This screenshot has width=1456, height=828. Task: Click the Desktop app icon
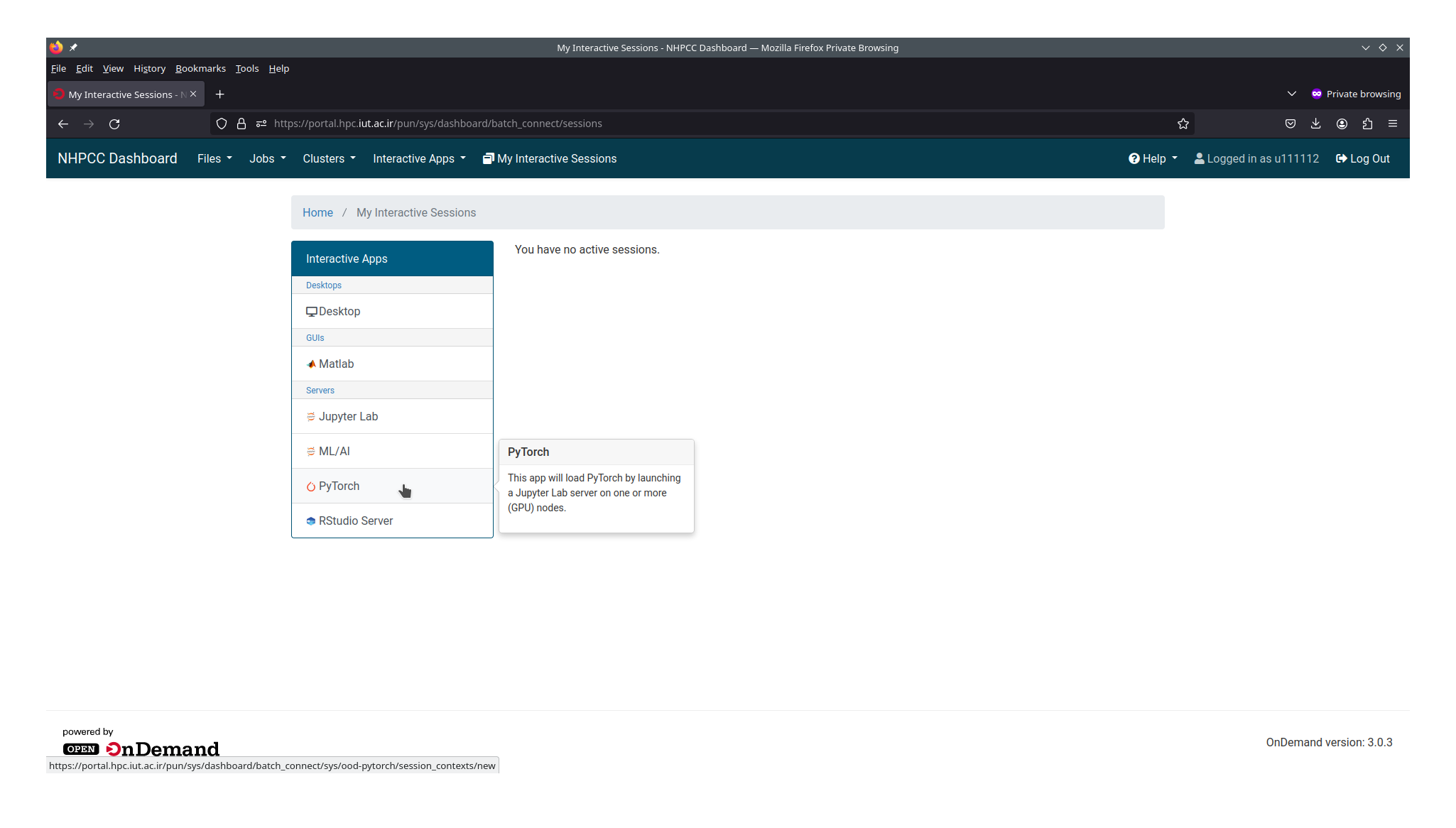pos(311,310)
